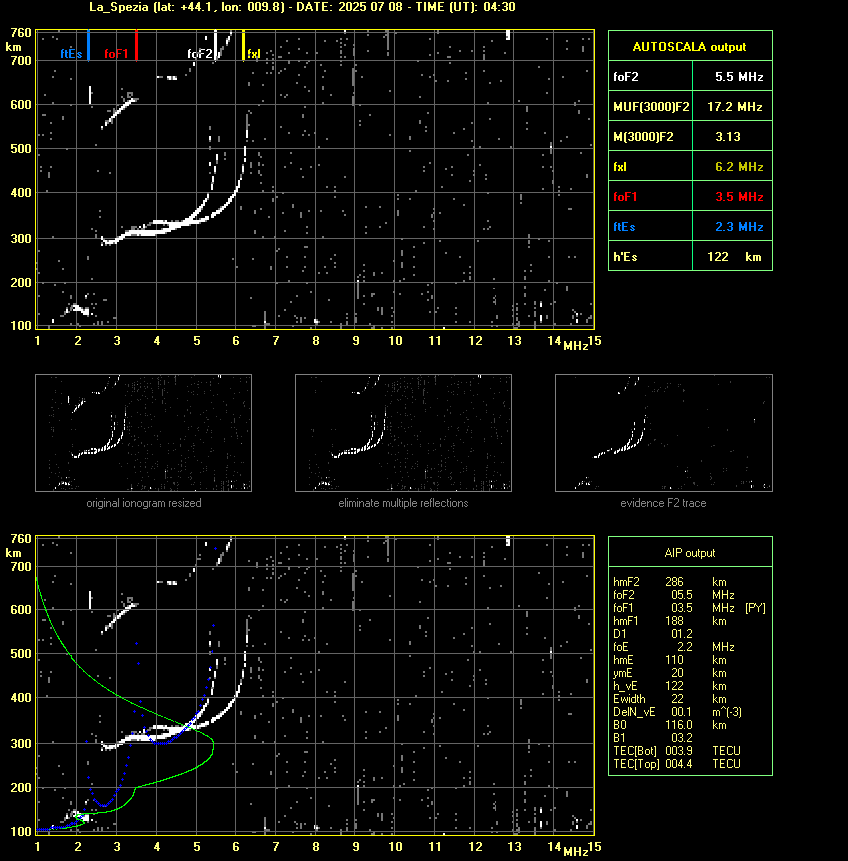Open the evidence F2 trace thumbnail
Screen dimensions: 848x861
pos(663,433)
